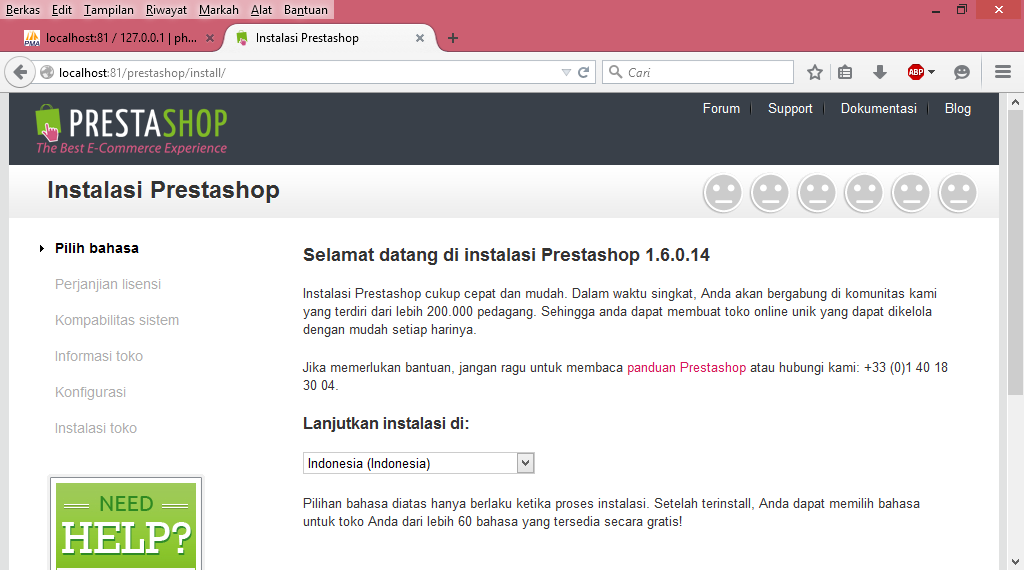Open the bookmarks list icon
The image size is (1024, 570).
point(845,72)
